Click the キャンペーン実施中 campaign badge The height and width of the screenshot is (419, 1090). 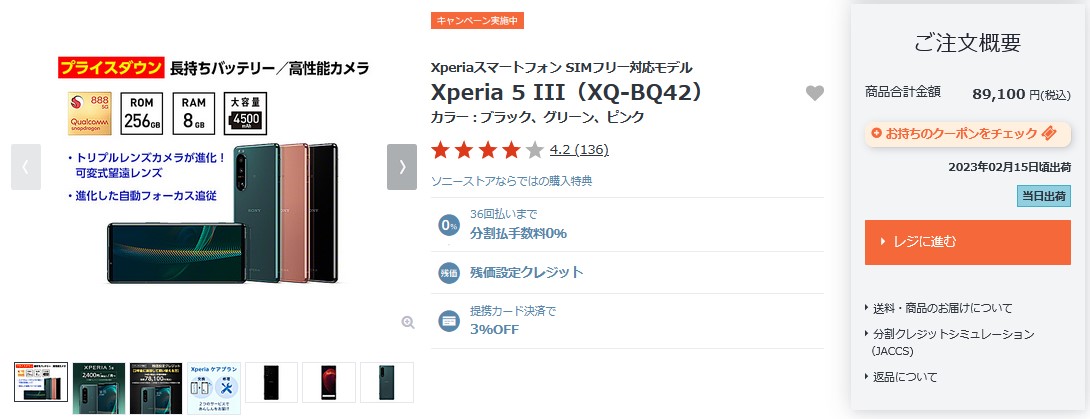click(477, 20)
